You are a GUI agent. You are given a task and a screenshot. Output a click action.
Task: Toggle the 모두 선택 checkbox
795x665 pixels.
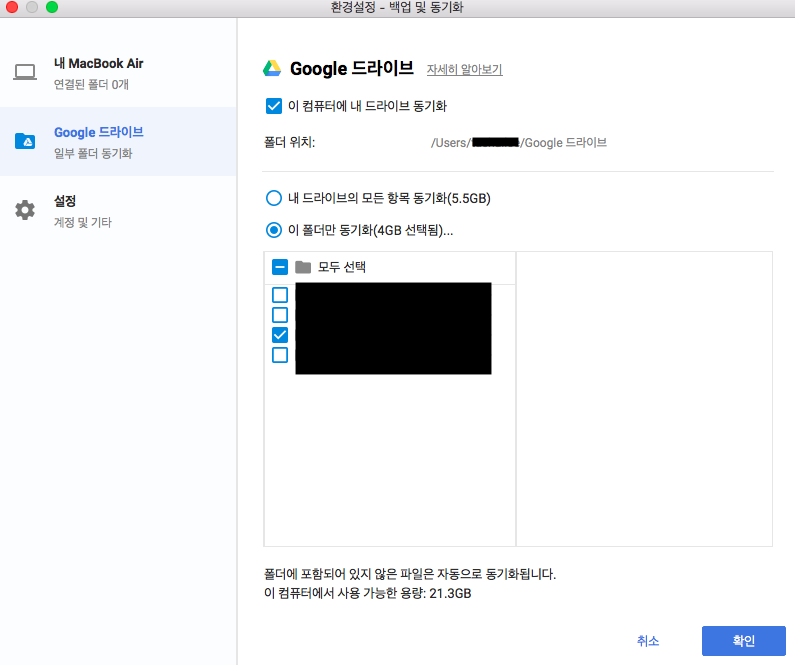point(280,267)
